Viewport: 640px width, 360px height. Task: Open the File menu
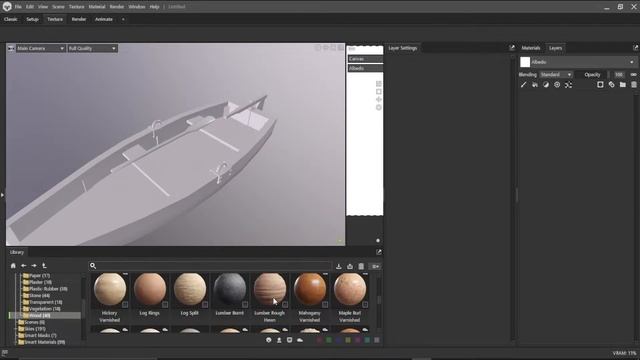click(x=18, y=7)
